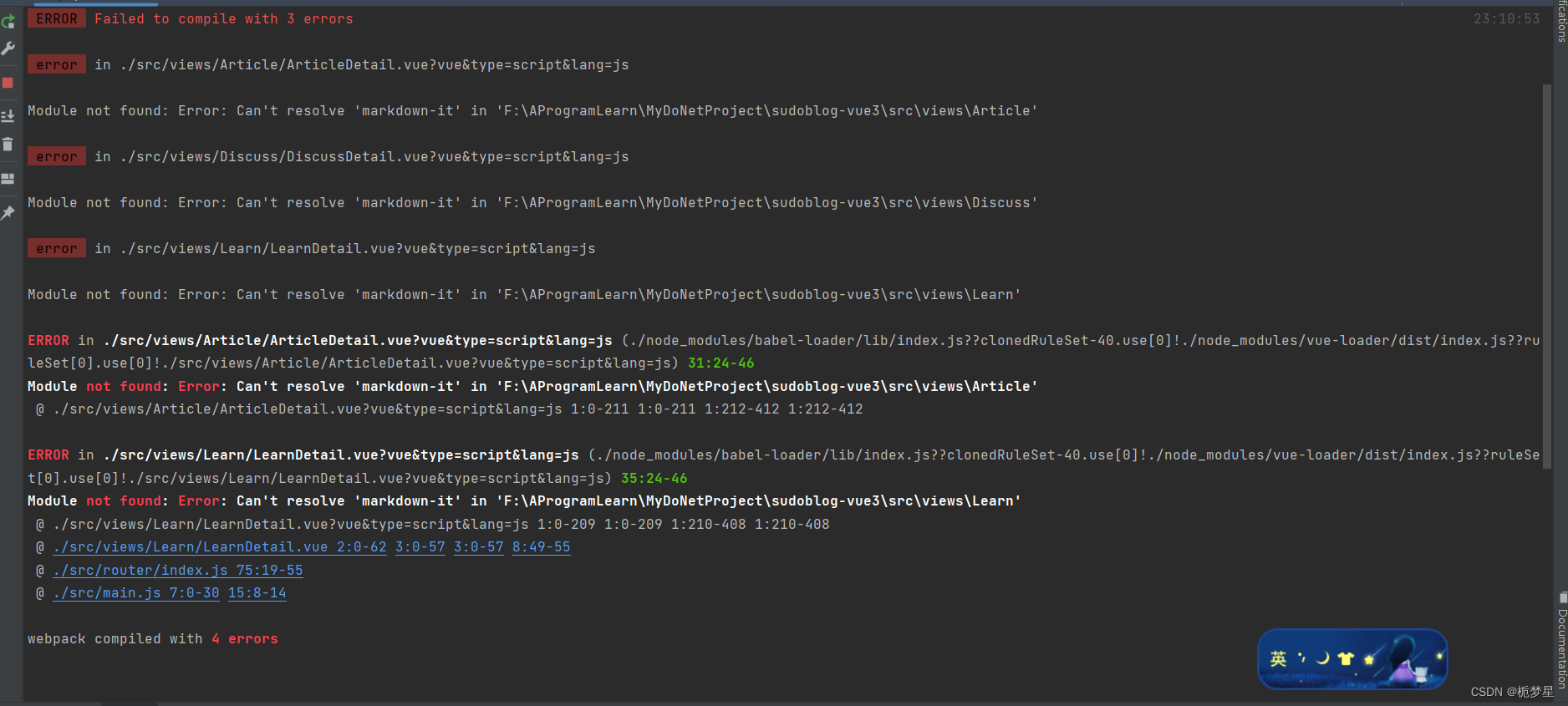This screenshot has width=1568, height=706.
Task: Click the bold 'Module not found' line ending in views\Learn'
Action: coord(524,501)
